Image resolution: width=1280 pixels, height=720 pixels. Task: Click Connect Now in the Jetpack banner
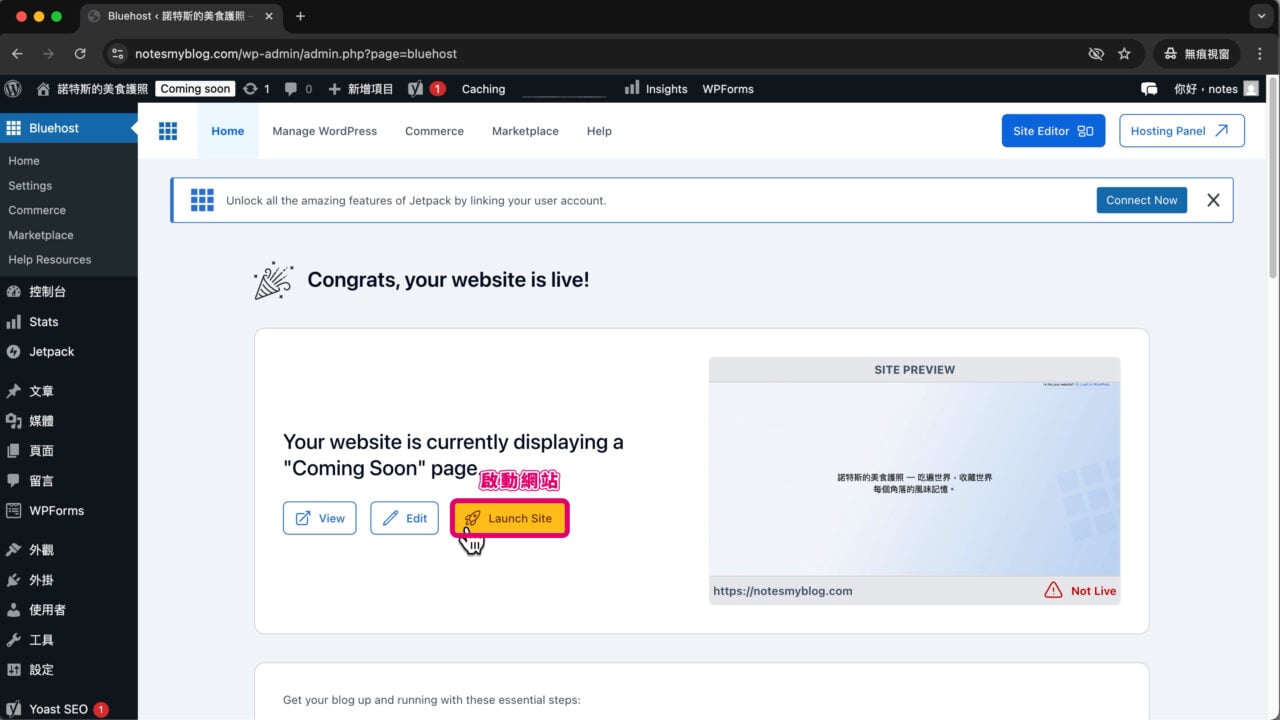pos(1141,200)
